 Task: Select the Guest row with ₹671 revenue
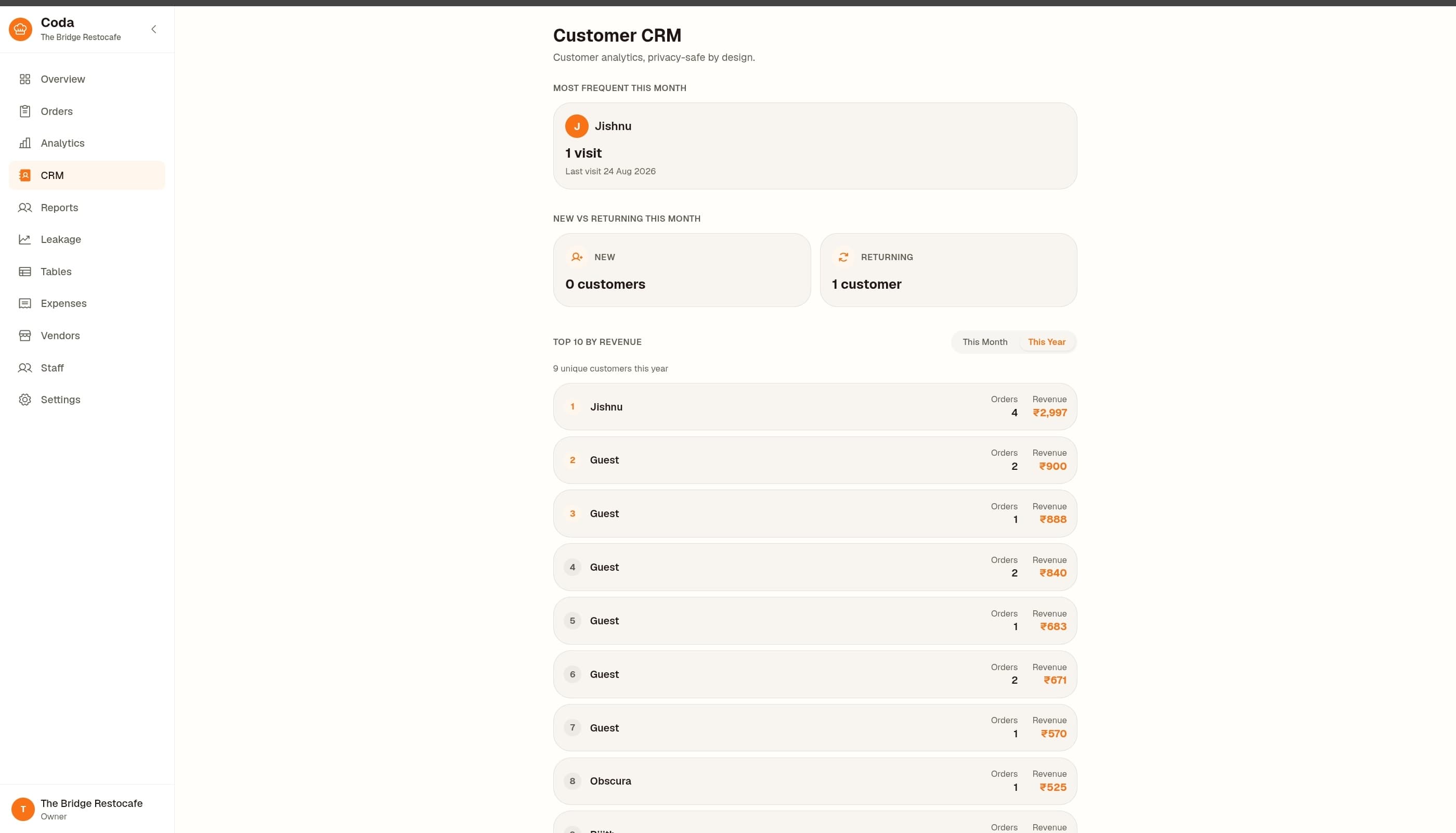[815, 674]
